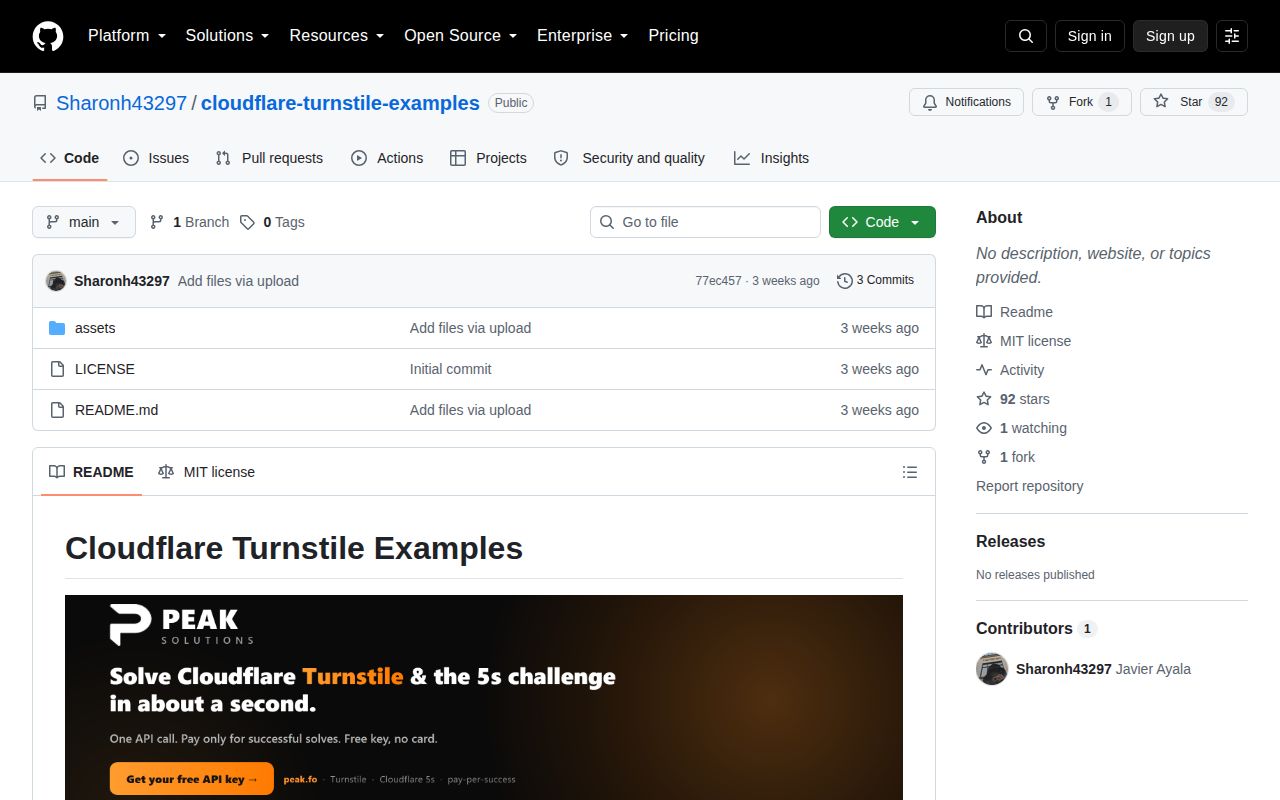Click the assets folder icon
The height and width of the screenshot is (800, 1280).
[x=57, y=328]
